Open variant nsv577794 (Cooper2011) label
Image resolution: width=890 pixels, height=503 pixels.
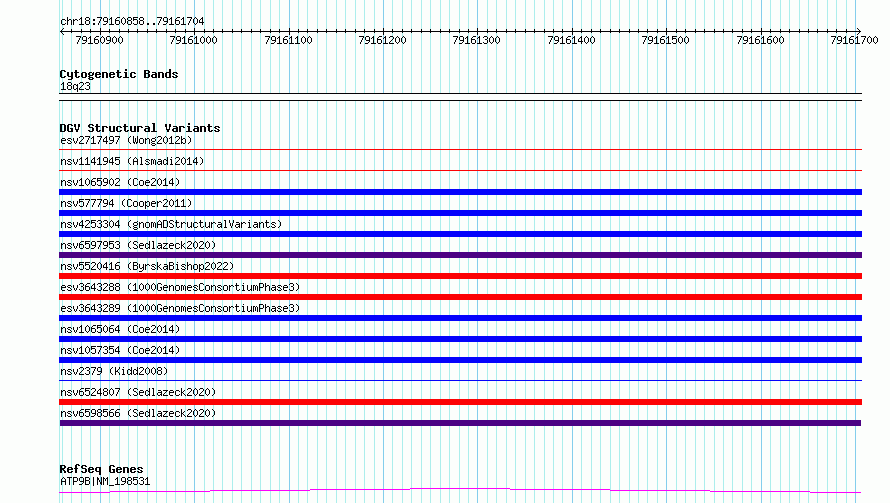pyautogui.click(x=126, y=203)
